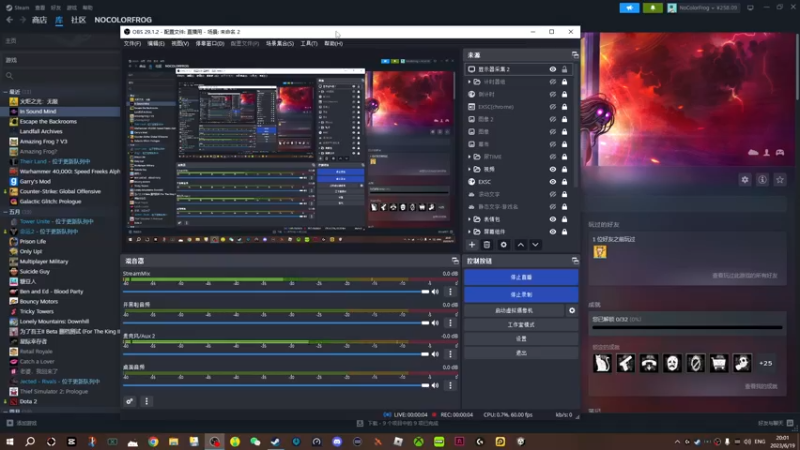
Task: Show the 图像 2 source
Action: pos(553,119)
